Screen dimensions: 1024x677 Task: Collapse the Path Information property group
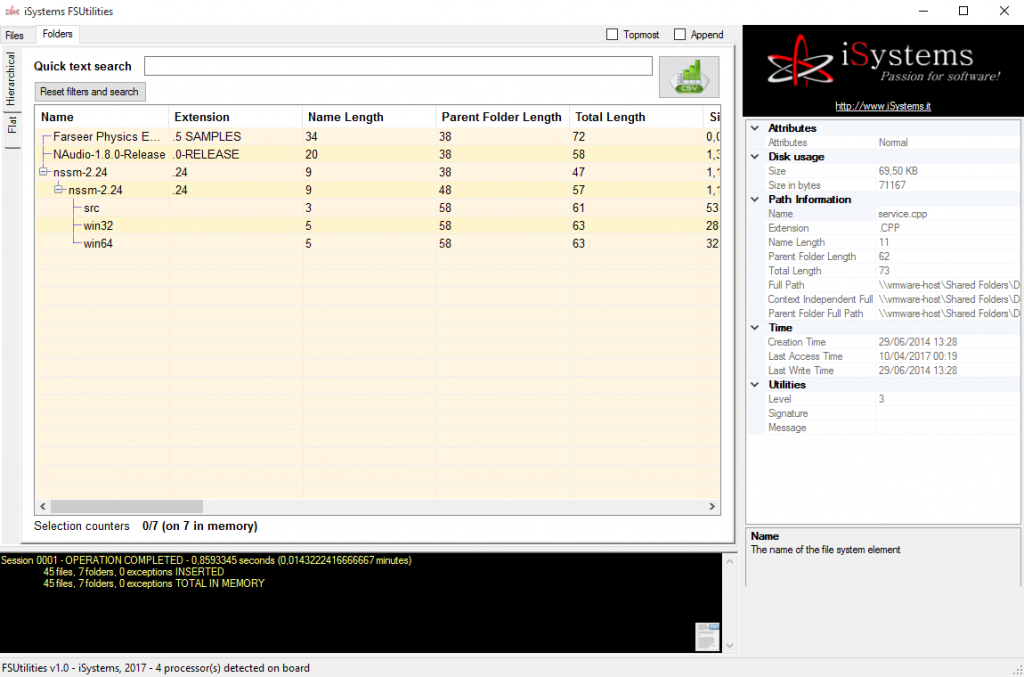755,199
